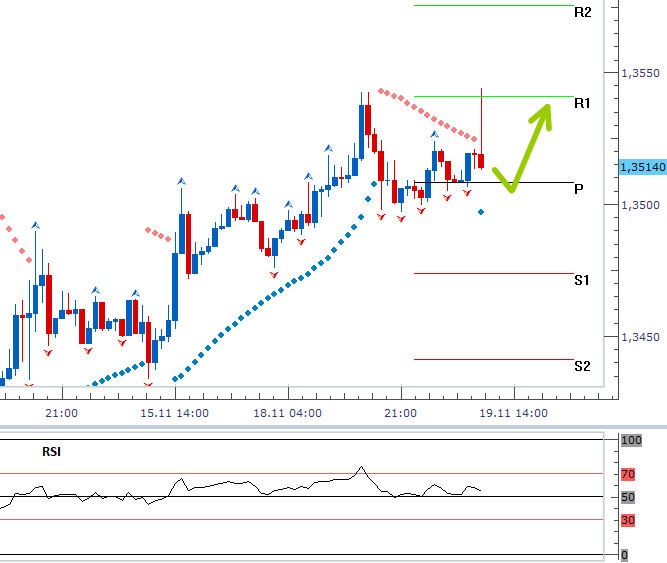The width and height of the screenshot is (667, 563).
Task: Select the black pivot P horizontal line
Action: [x=494, y=182]
